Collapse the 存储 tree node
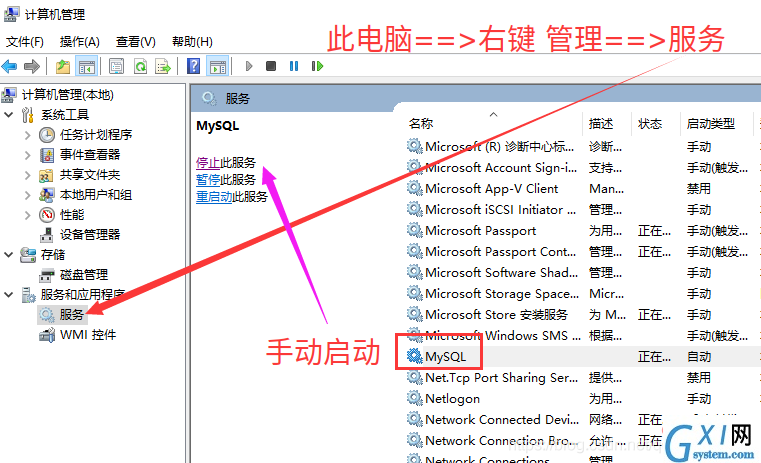Screen dimensions: 761x463 [x=8, y=255]
